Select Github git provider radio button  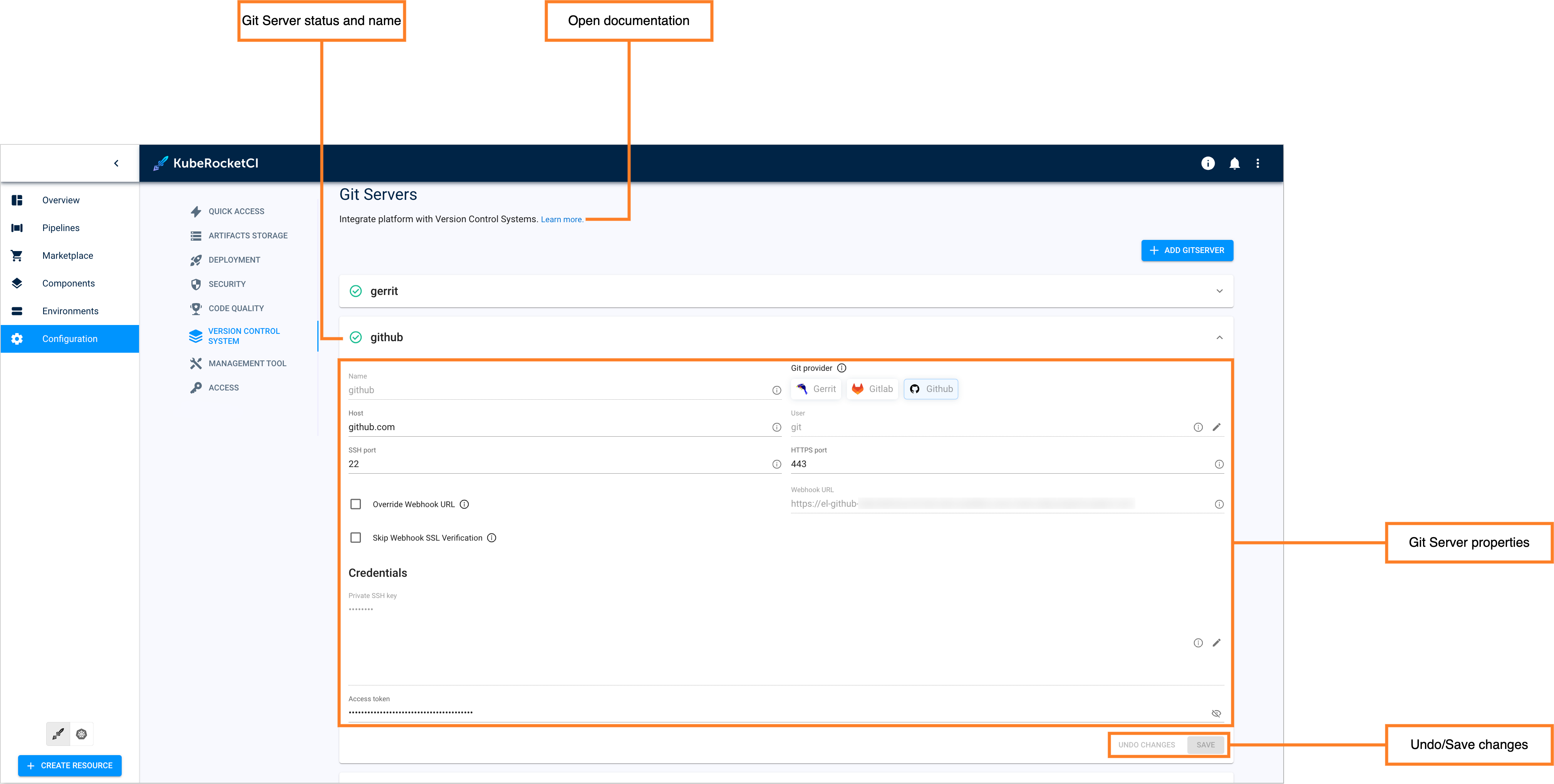(930, 388)
